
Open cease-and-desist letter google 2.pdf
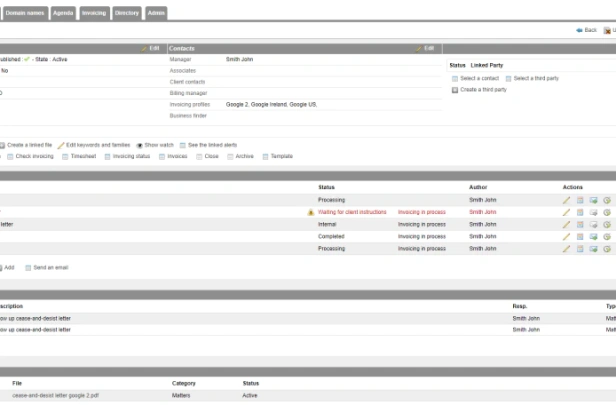coord(55,396)
